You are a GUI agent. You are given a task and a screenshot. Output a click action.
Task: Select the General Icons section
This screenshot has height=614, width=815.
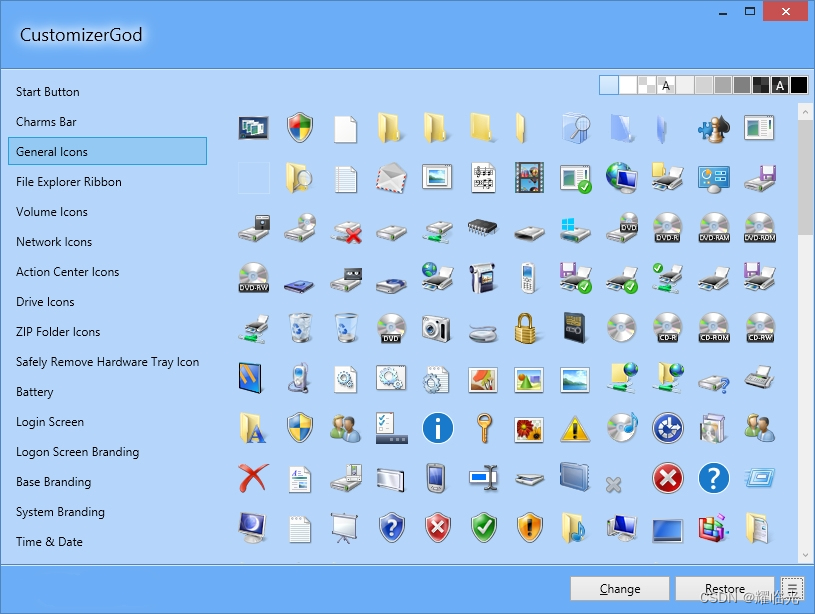(x=108, y=151)
